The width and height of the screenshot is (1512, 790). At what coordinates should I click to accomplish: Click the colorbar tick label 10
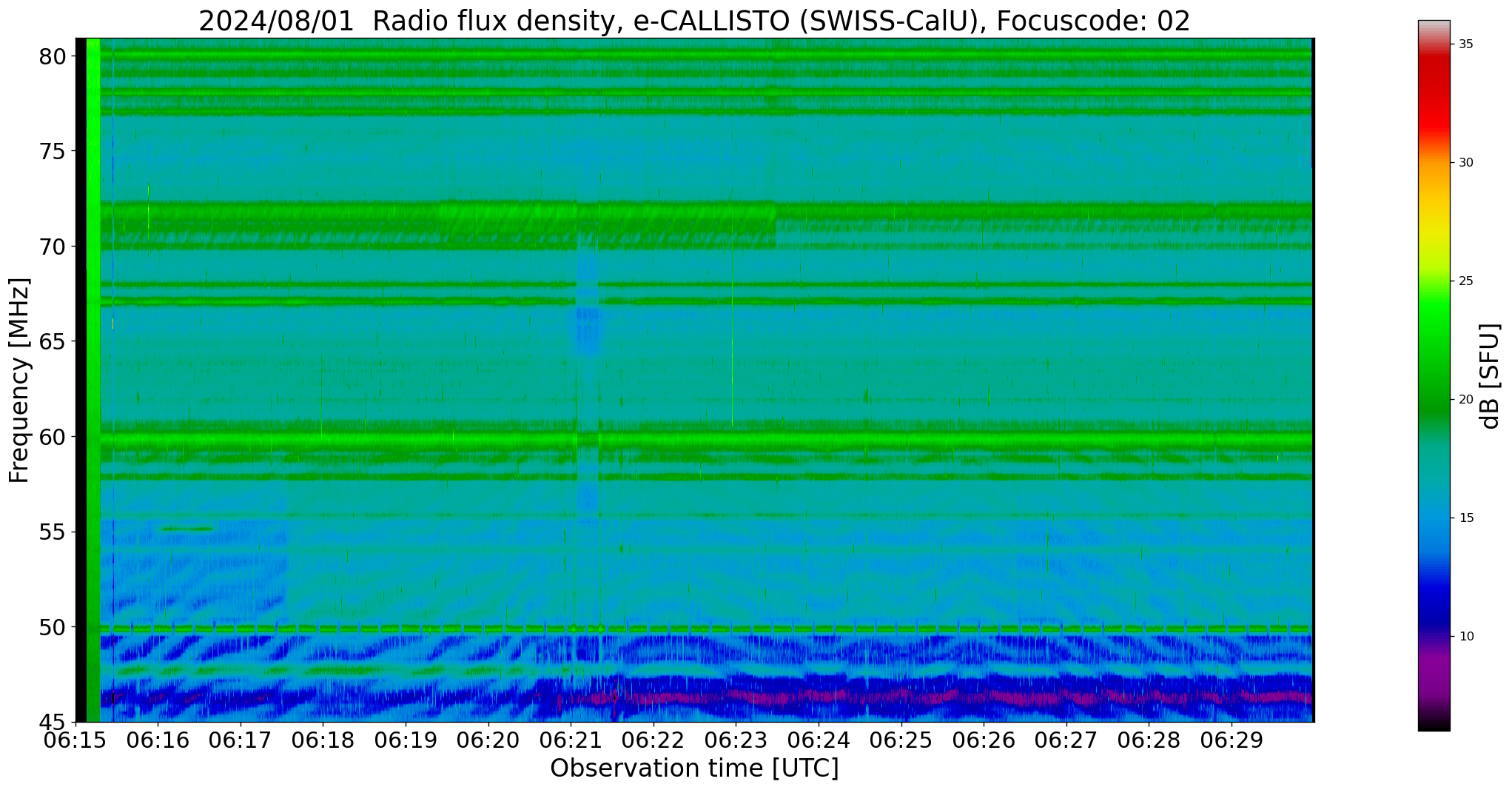[x=1465, y=637]
